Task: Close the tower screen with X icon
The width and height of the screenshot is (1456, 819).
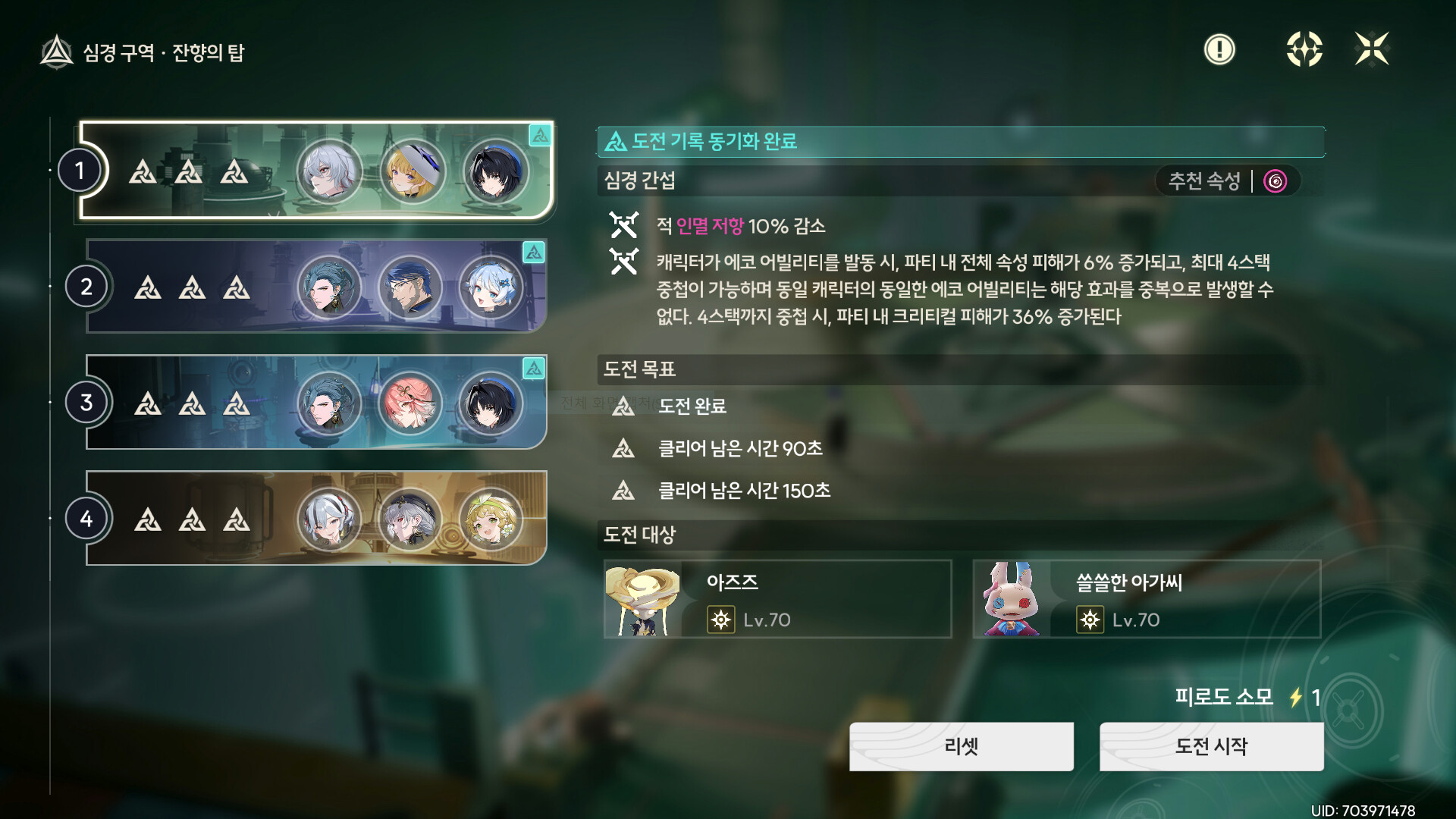Action: (x=1372, y=49)
